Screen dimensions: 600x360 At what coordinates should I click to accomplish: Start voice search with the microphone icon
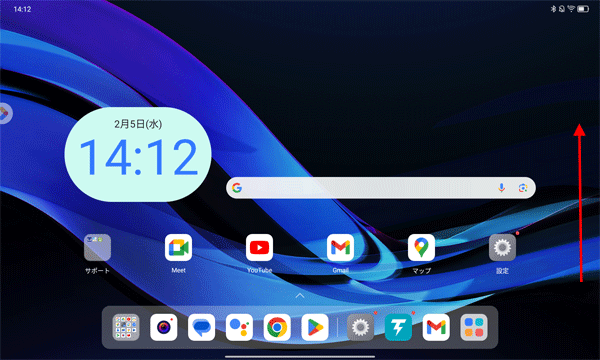[502, 188]
